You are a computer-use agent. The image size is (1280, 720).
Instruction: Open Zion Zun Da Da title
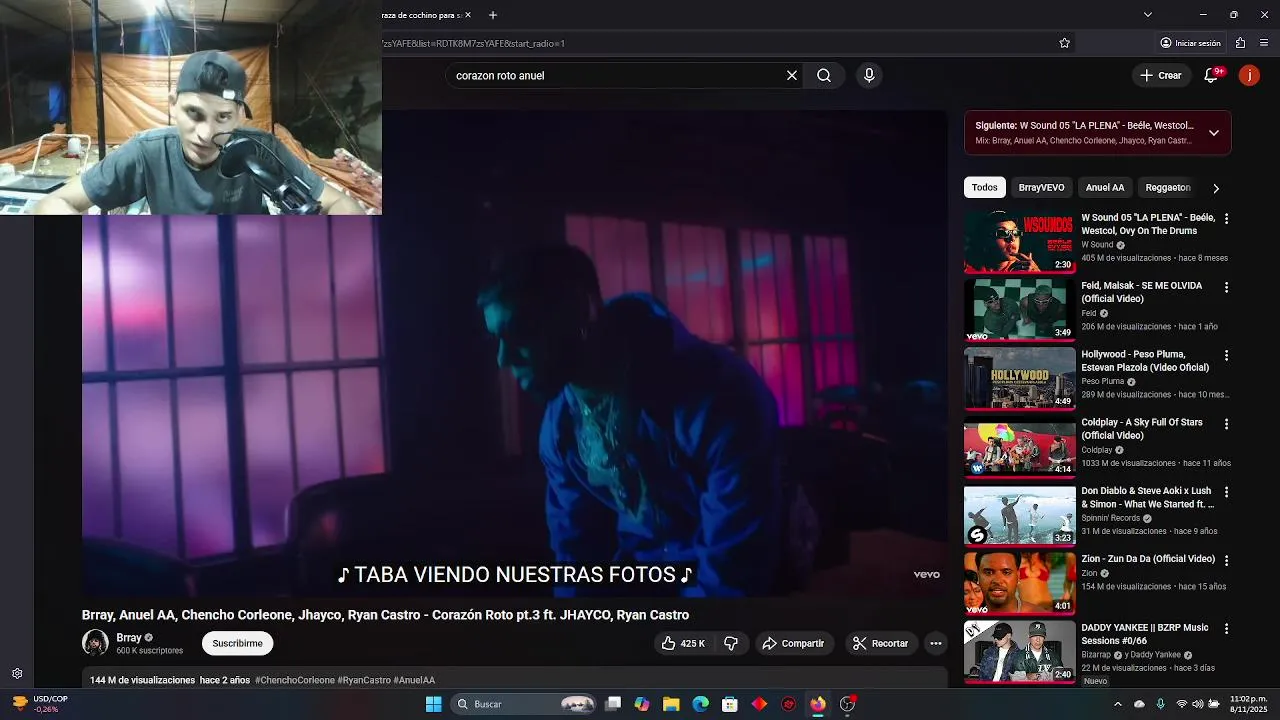[1148, 559]
